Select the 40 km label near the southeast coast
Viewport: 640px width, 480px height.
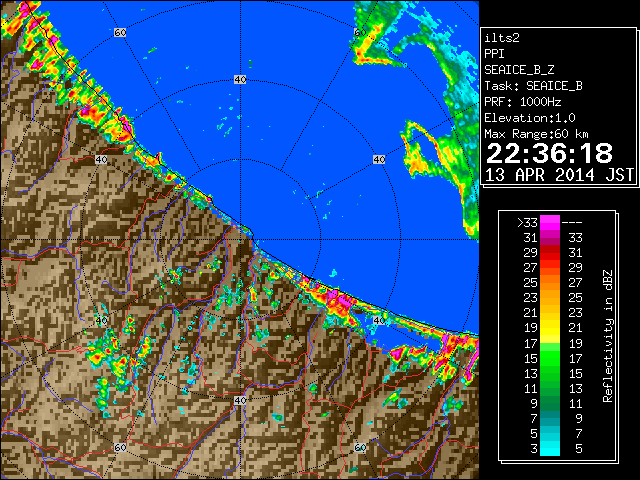(x=379, y=320)
